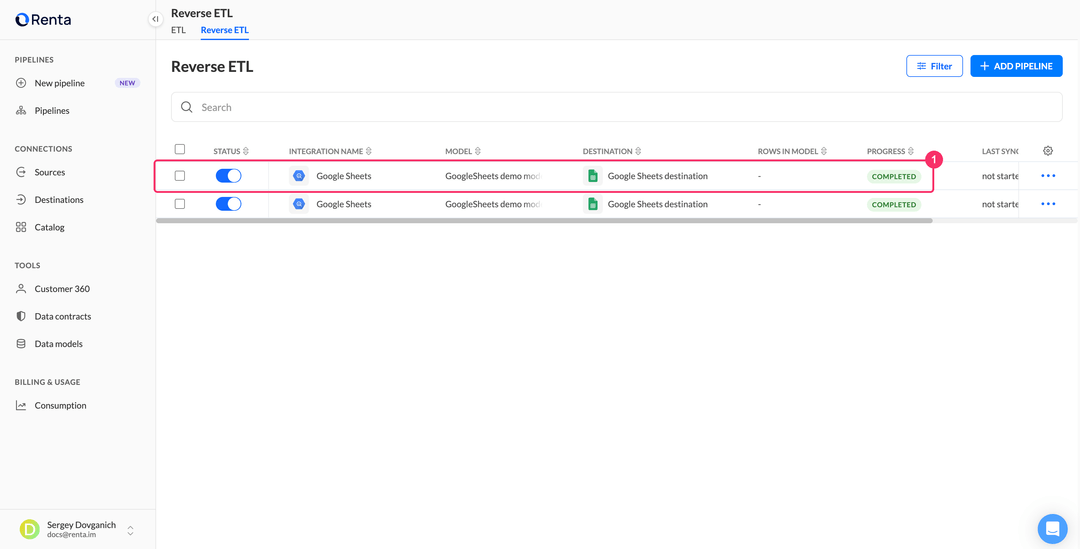Click the New pipeline plus icon
This screenshot has height=549, width=1080.
(x=21, y=83)
